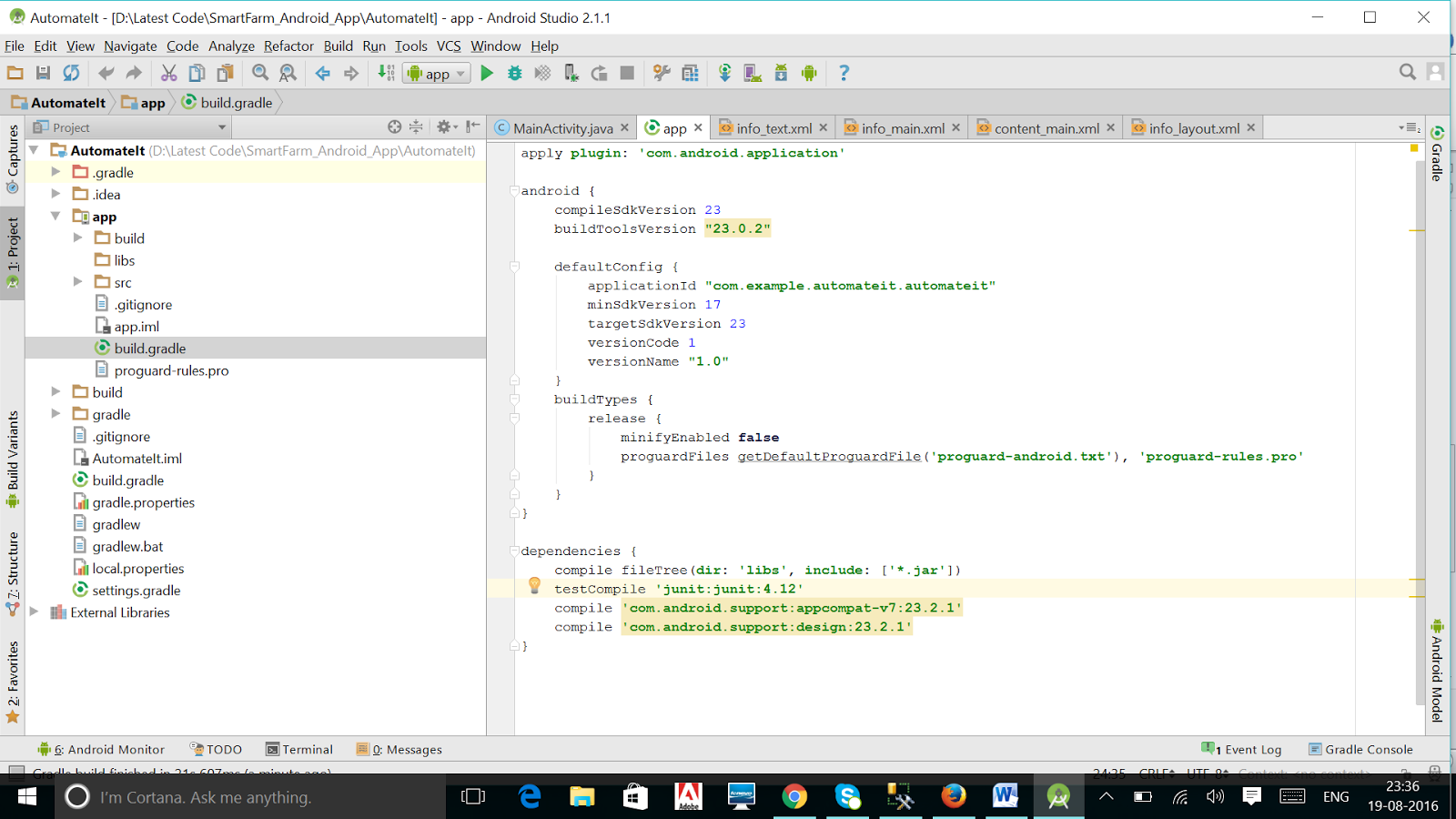Click the Stop square toolbar icon
This screenshot has width=1456, height=819.
click(627, 73)
